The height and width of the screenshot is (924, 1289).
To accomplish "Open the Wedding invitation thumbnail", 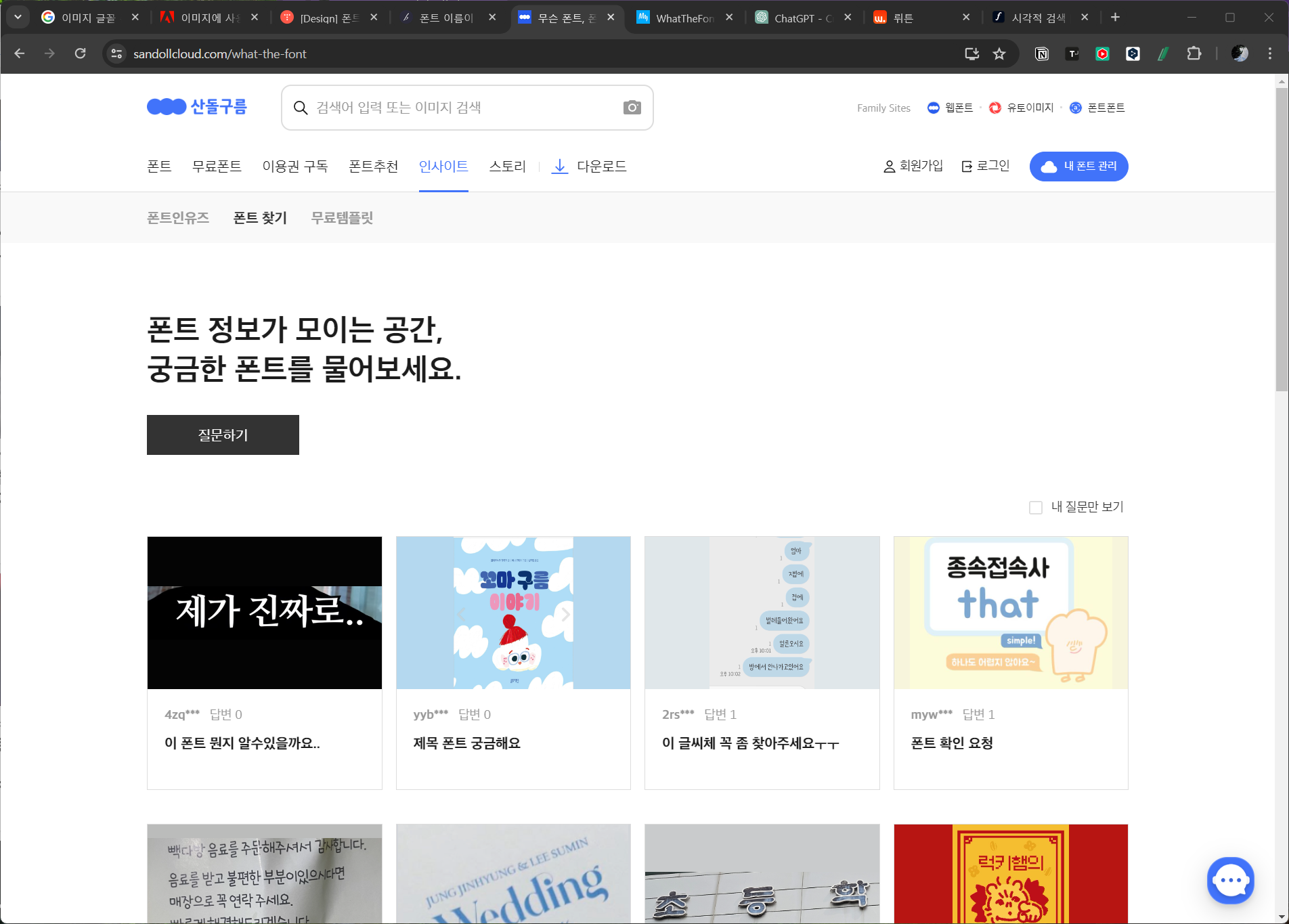I will 513,873.
